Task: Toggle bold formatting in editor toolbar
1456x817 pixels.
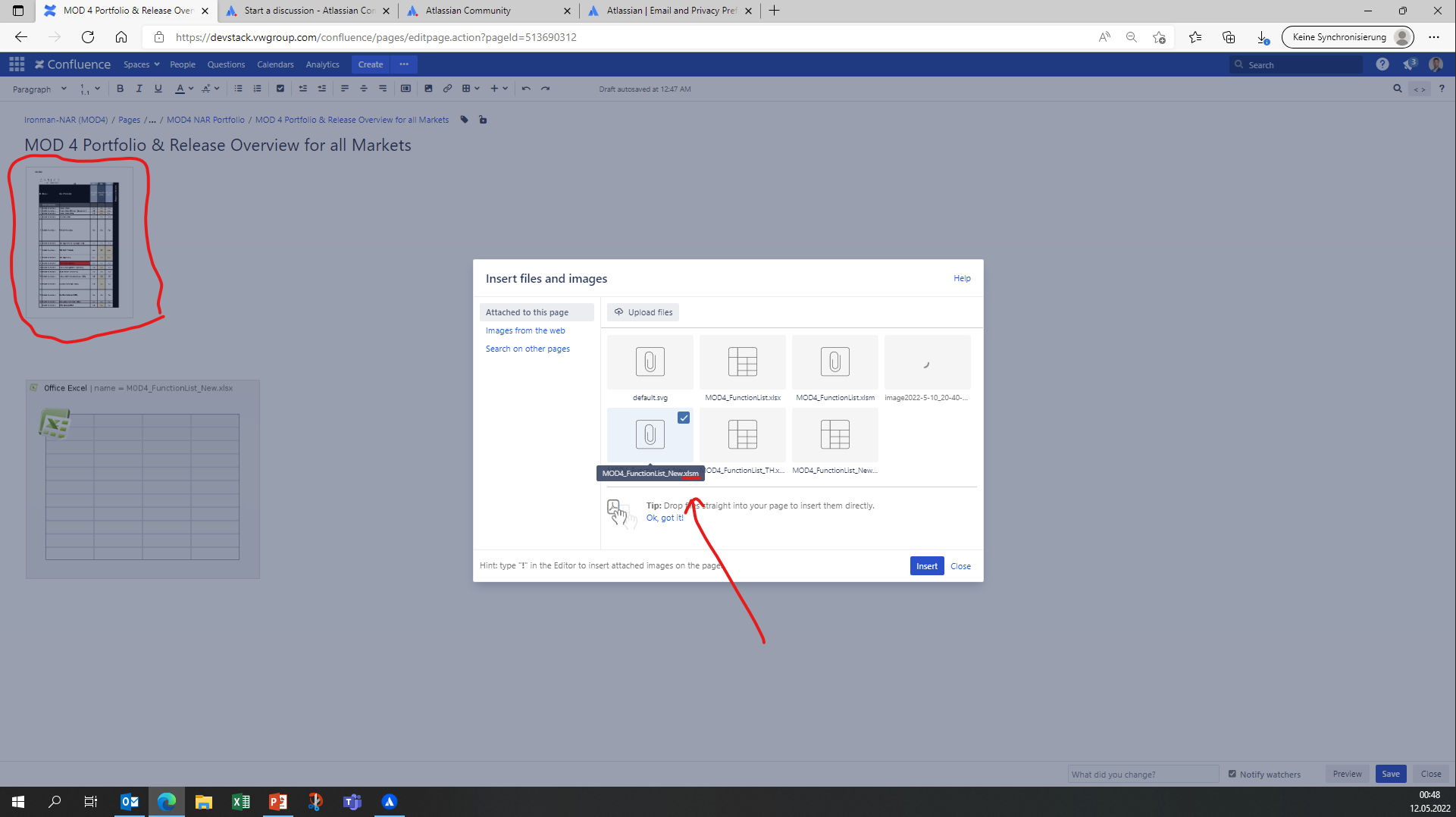Action: (120, 89)
